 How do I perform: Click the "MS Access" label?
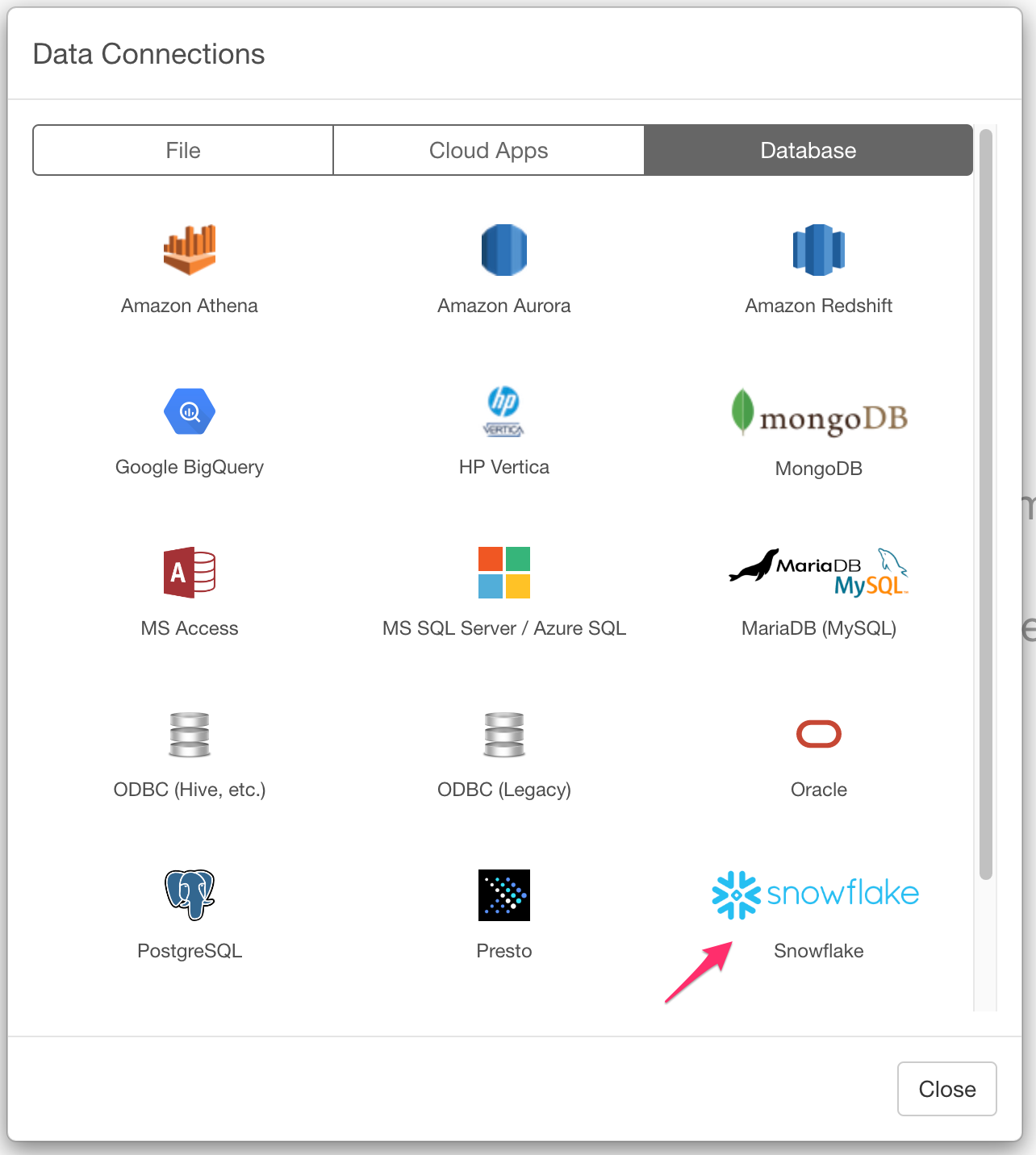(190, 628)
